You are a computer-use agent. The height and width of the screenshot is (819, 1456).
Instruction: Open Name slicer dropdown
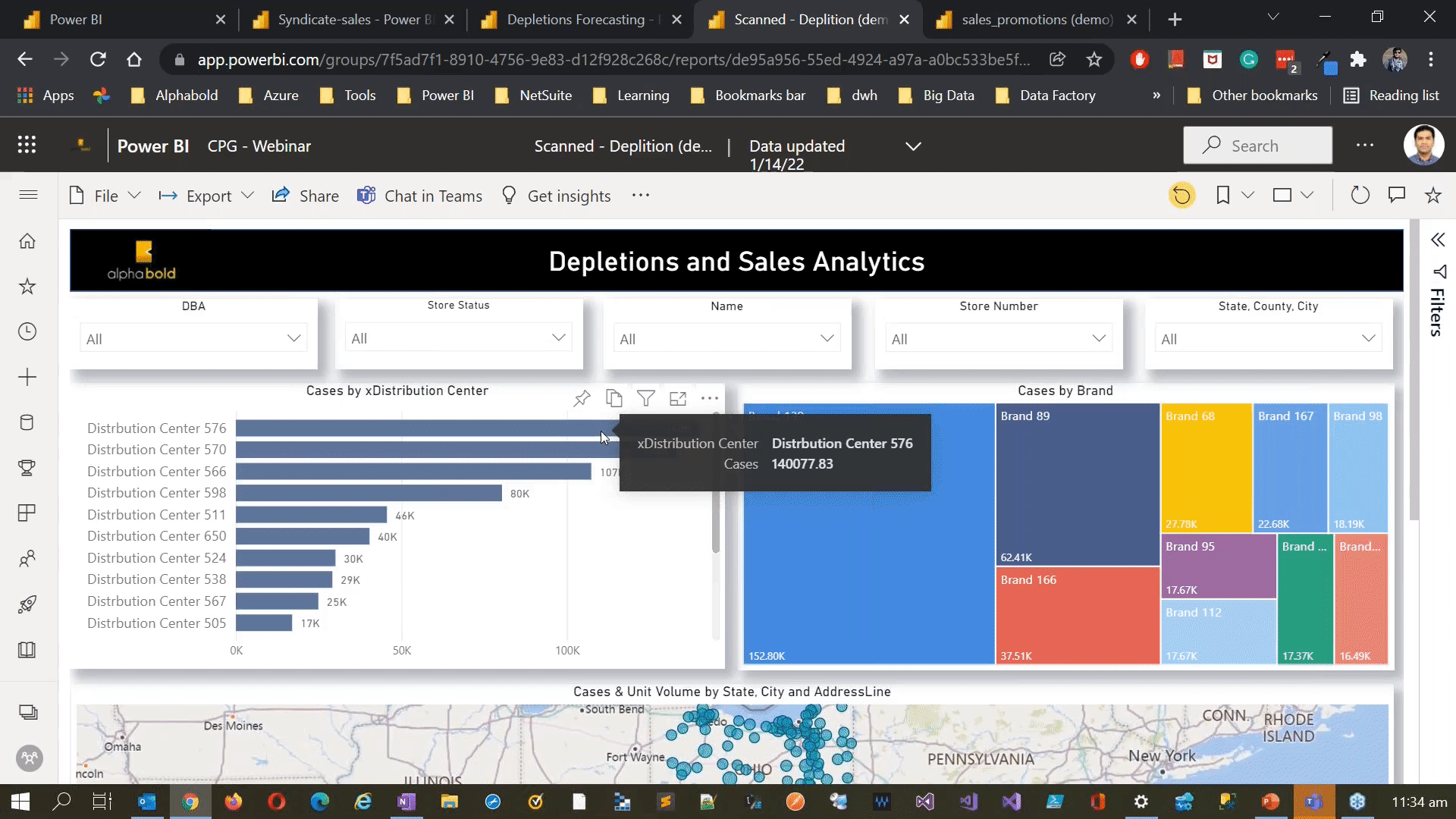tap(727, 339)
